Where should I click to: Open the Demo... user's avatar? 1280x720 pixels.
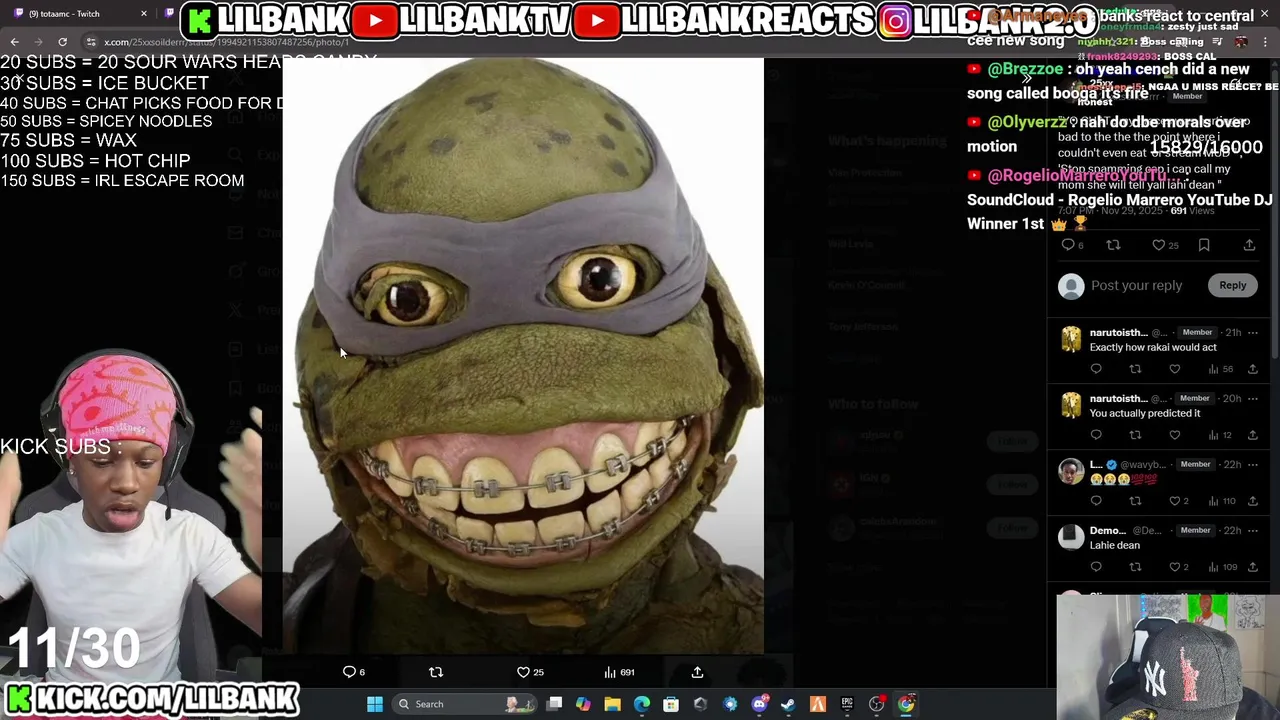(1071, 538)
